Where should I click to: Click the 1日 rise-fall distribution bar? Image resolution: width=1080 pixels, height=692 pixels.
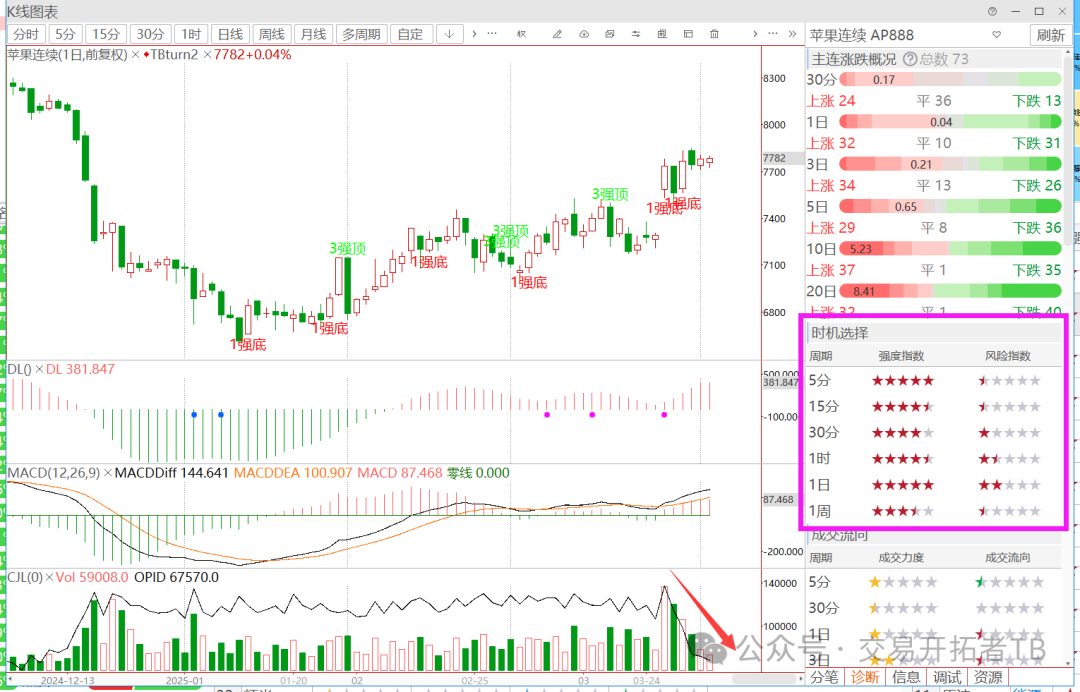951,122
